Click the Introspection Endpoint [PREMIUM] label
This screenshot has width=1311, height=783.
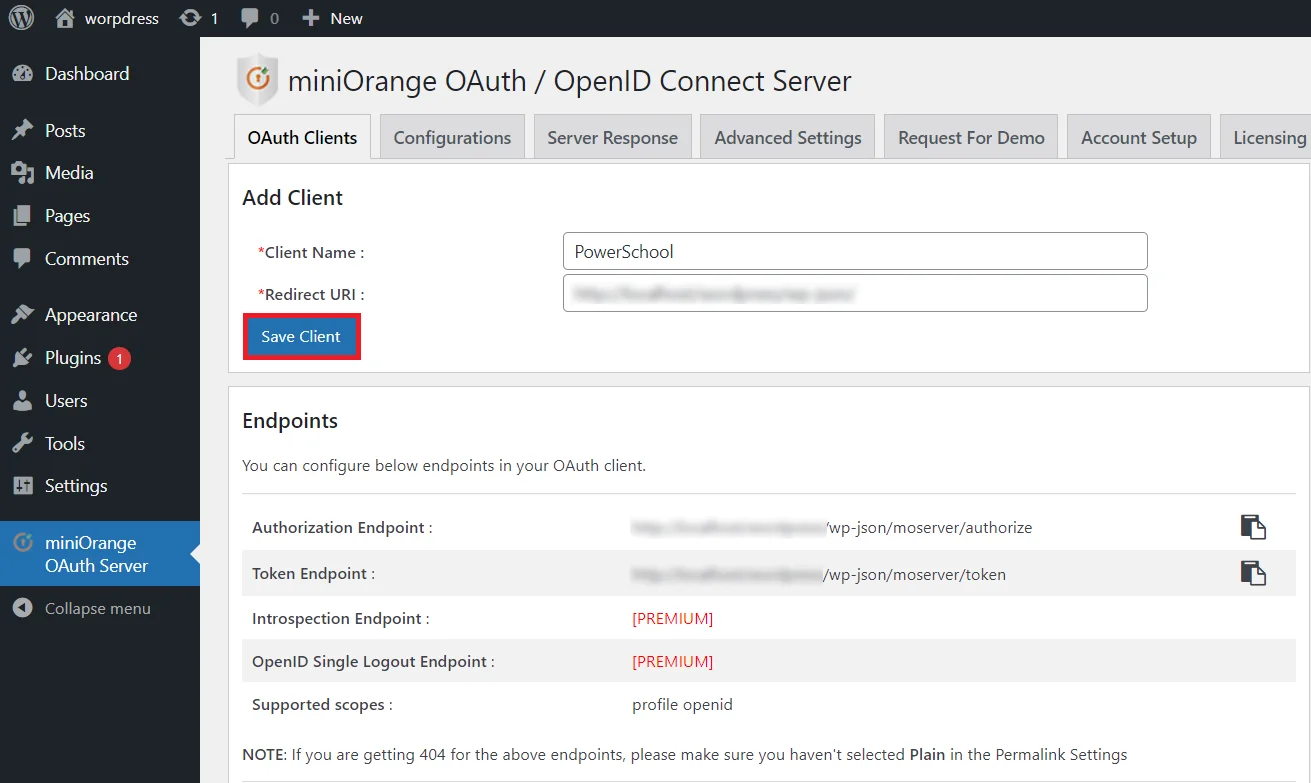672,619
